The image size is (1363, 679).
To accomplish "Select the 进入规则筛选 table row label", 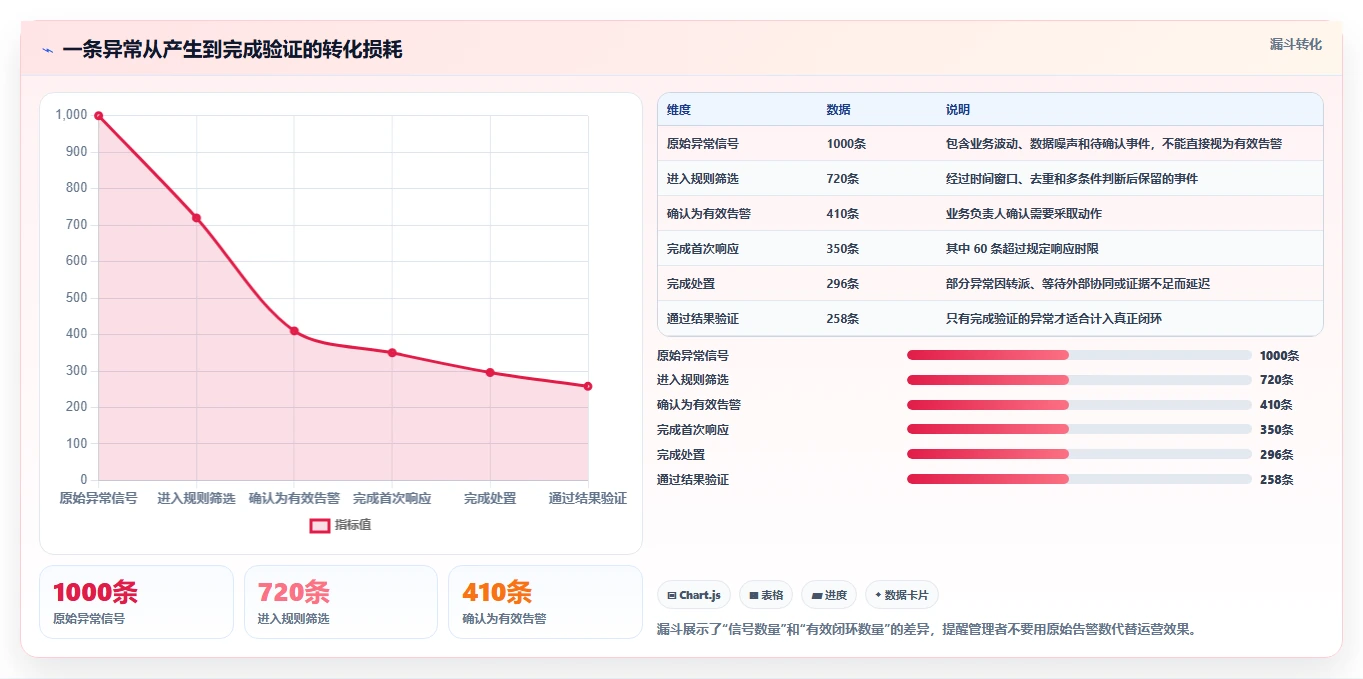I will [703, 179].
